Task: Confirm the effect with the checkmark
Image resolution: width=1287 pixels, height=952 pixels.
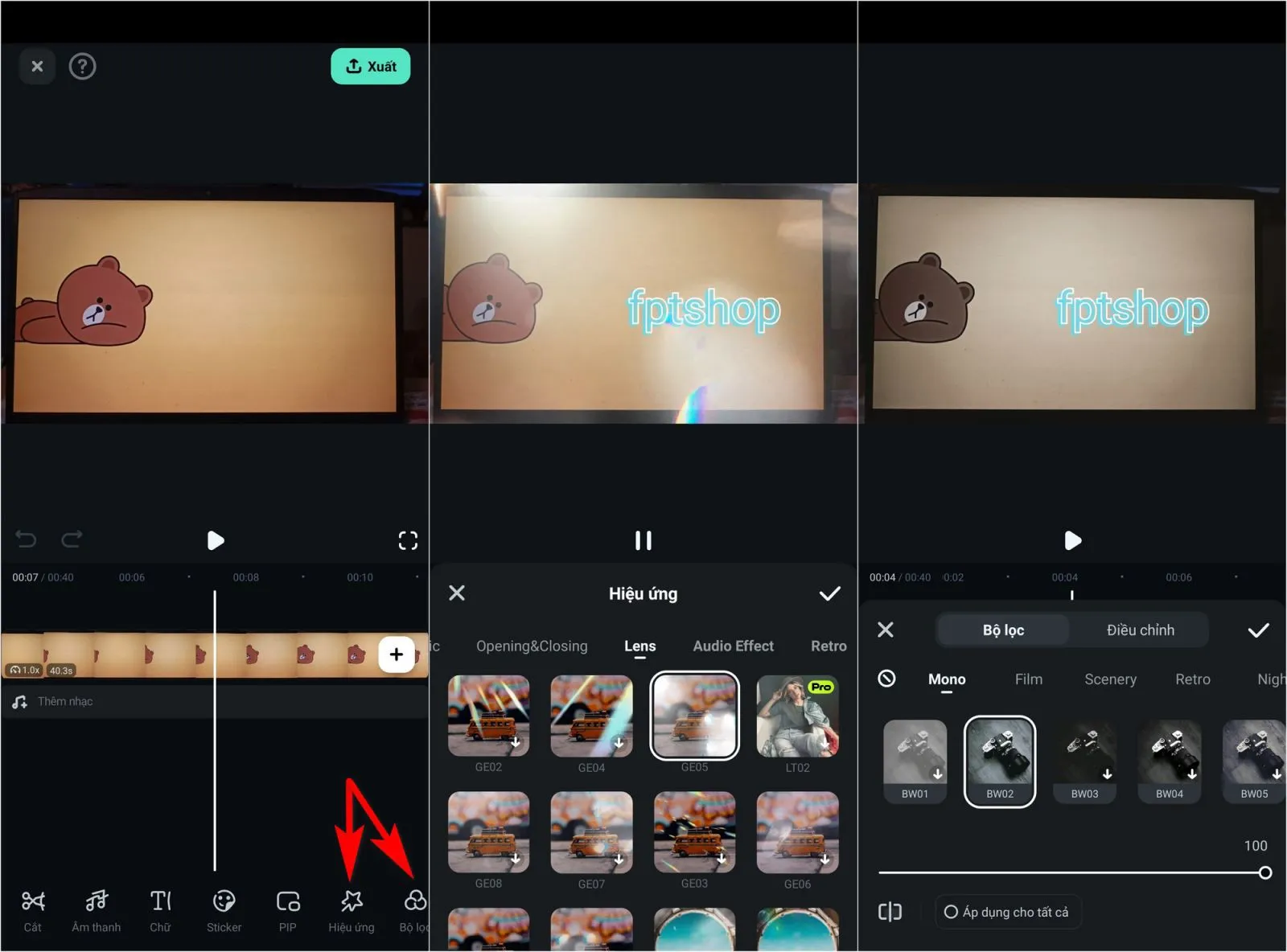Action: point(829,593)
